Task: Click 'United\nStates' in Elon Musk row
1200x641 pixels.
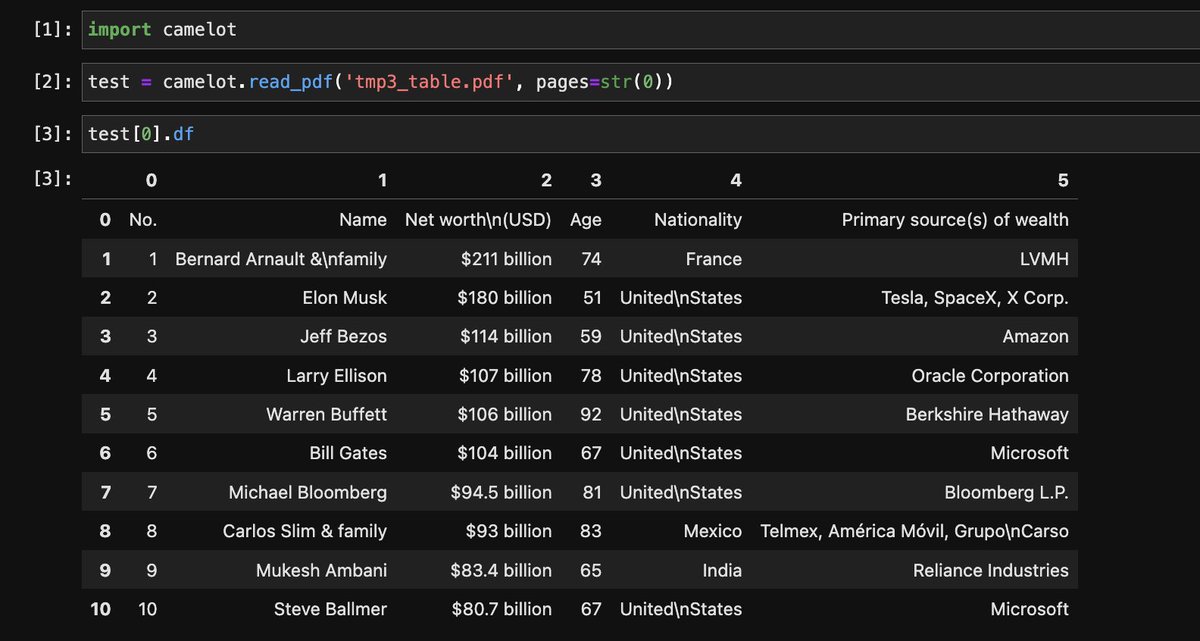Action: pos(681,298)
